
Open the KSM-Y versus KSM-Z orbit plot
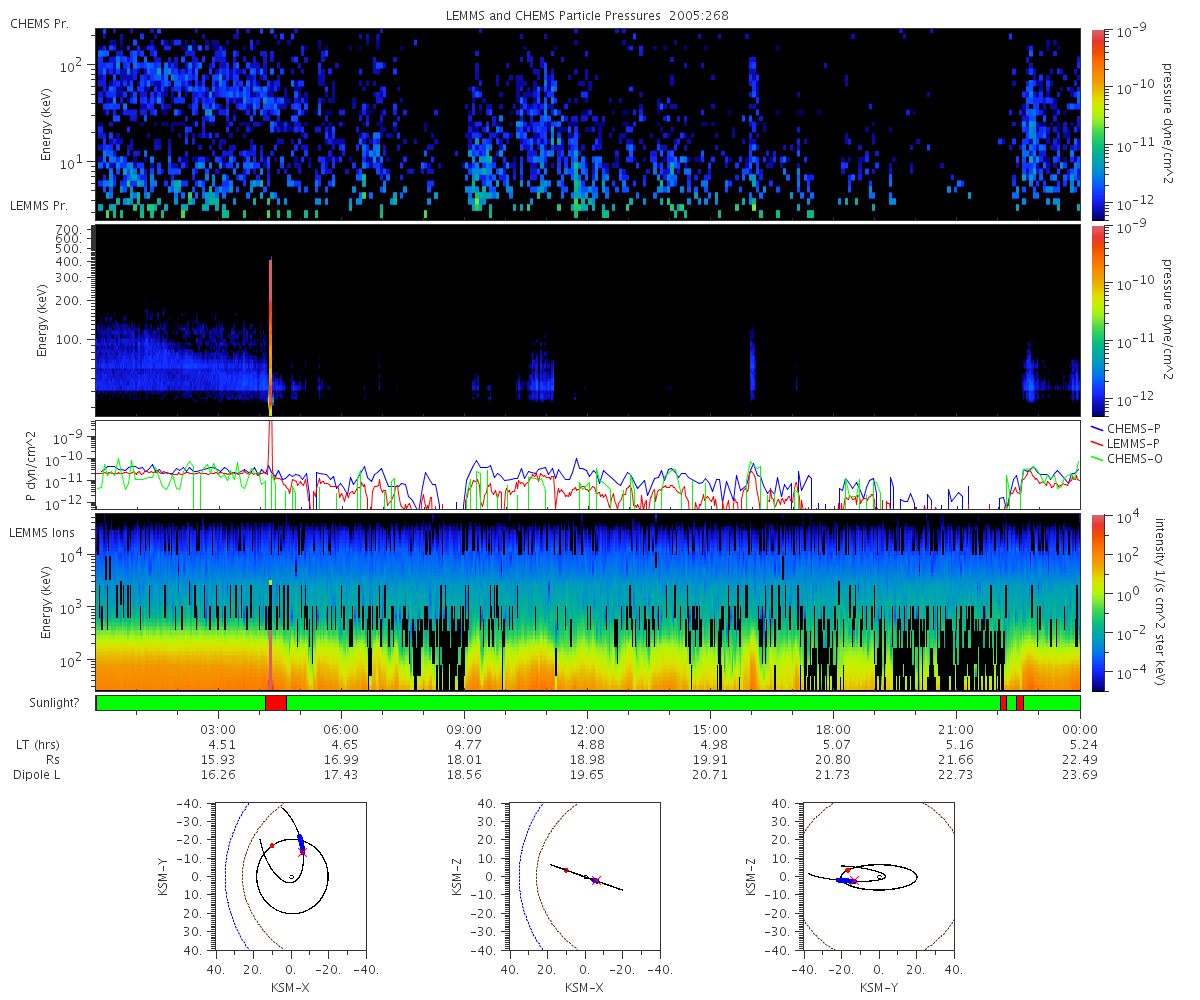pos(879,875)
